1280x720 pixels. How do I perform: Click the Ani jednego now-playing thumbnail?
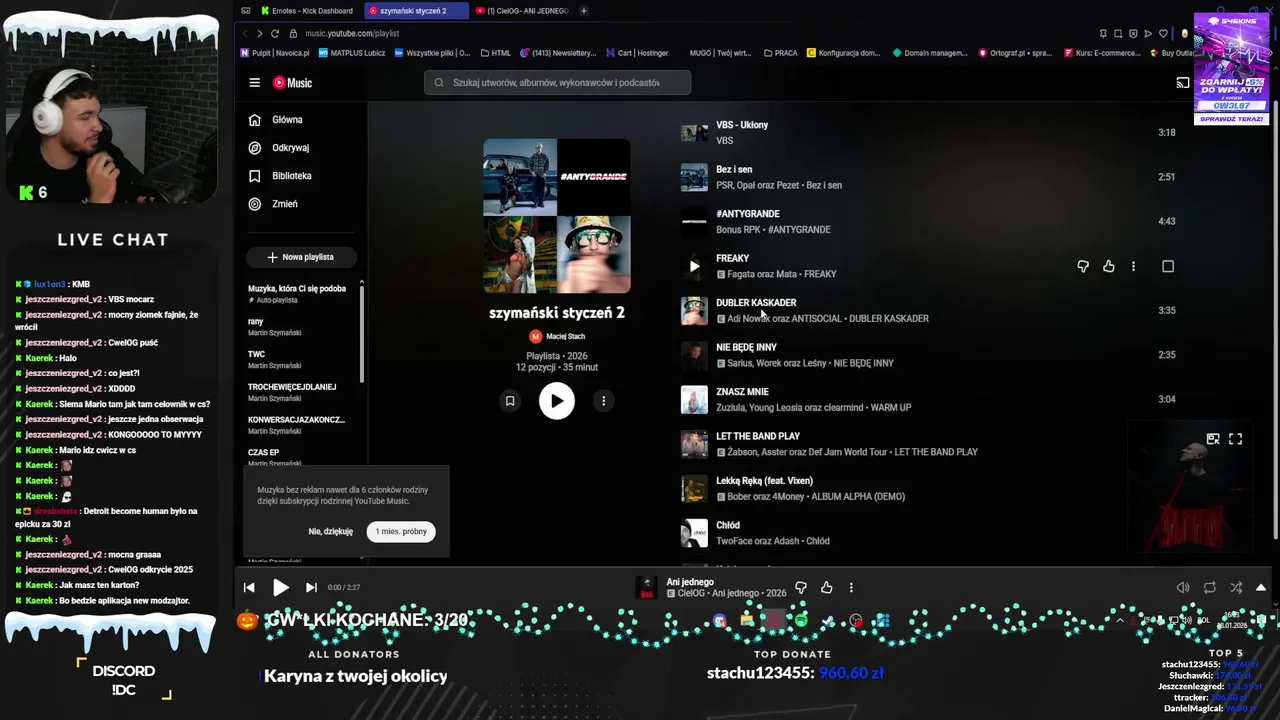coord(647,587)
